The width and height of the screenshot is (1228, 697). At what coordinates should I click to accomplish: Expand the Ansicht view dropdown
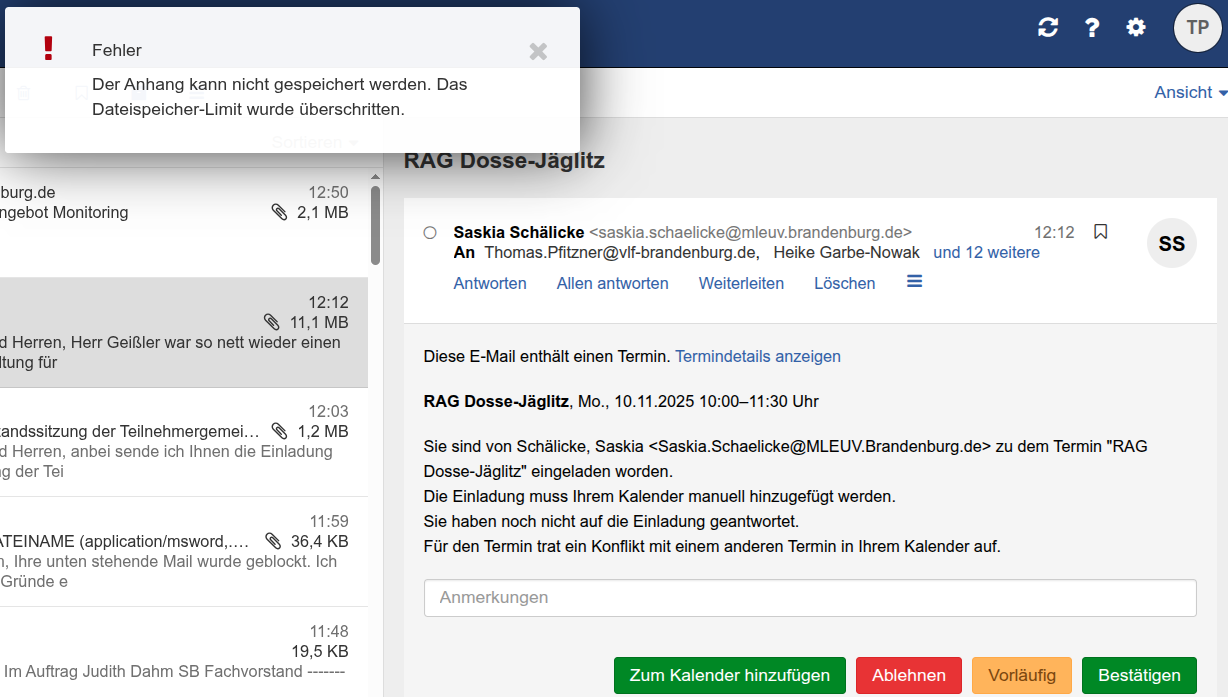click(1190, 92)
